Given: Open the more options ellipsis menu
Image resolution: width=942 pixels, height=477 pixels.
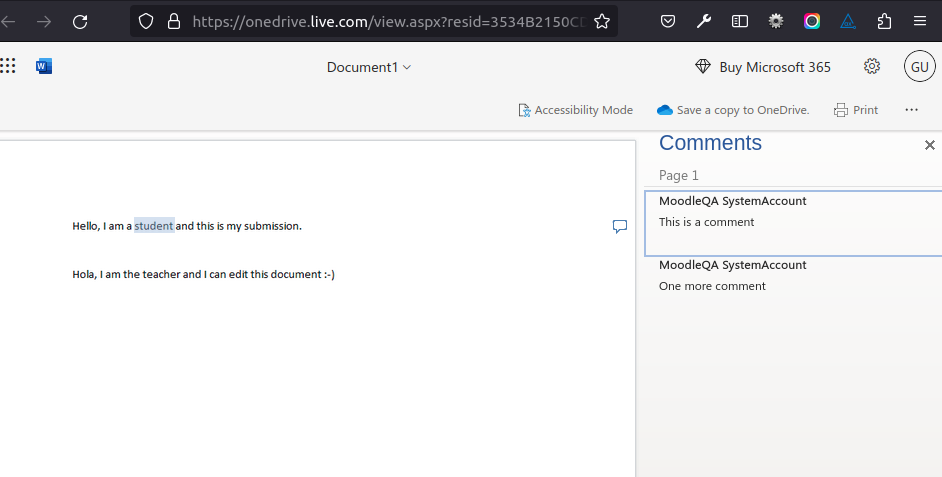Looking at the screenshot, I should coord(911,110).
